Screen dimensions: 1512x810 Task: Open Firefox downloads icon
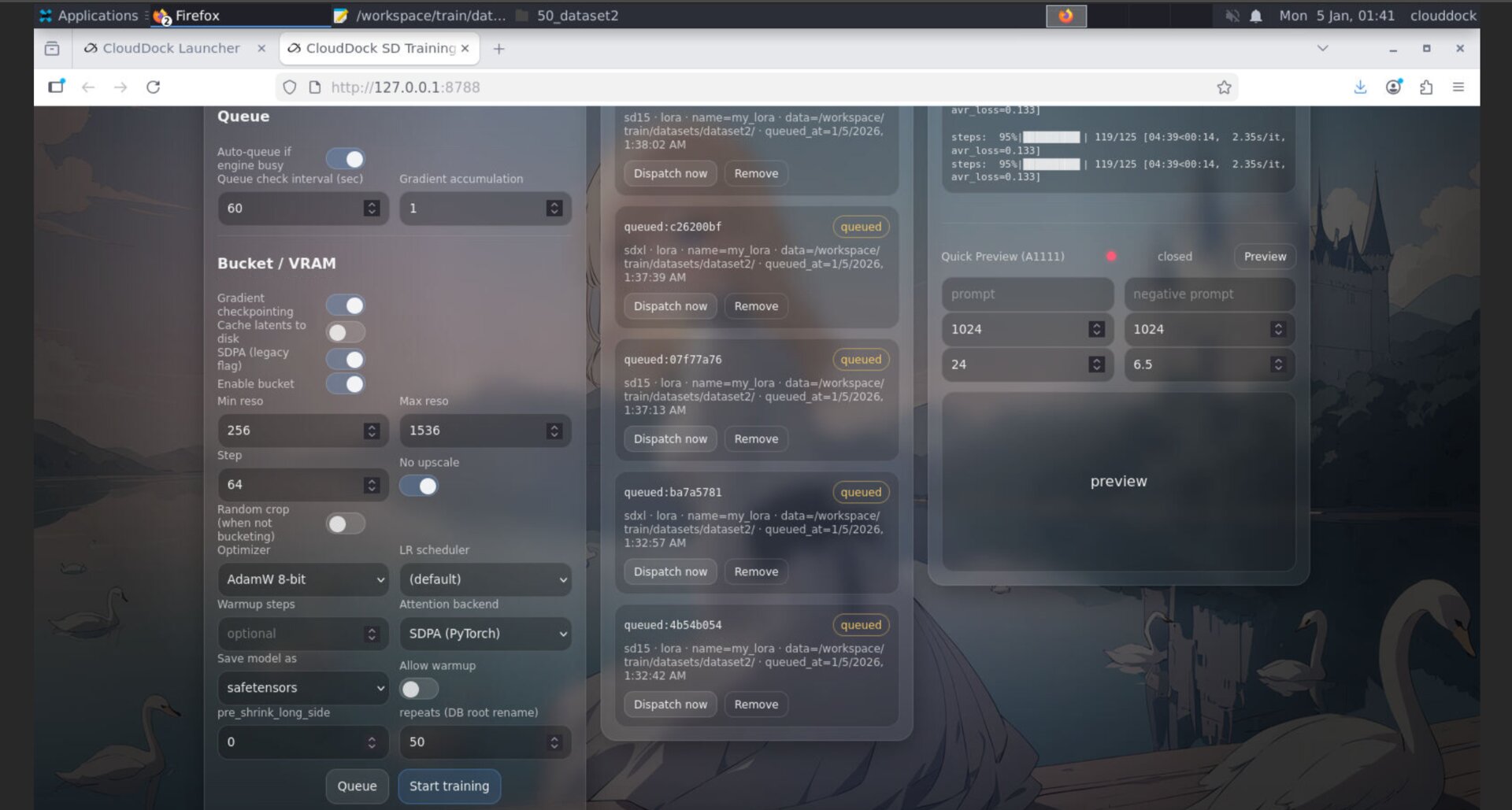pyautogui.click(x=1360, y=87)
